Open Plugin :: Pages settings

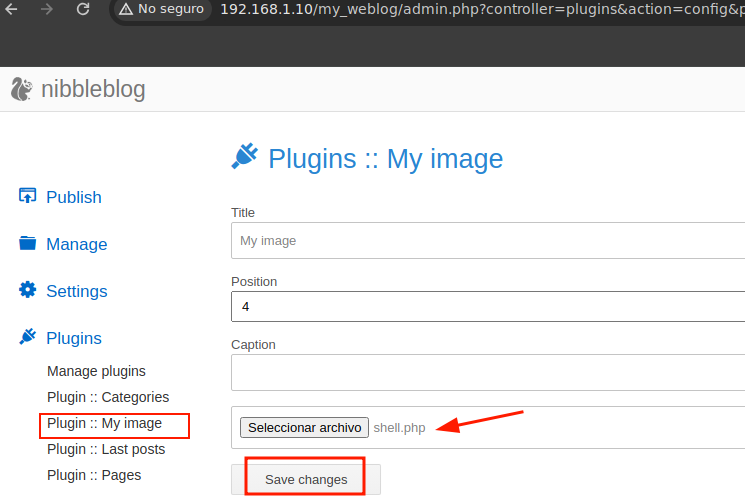pyautogui.click(x=94, y=475)
